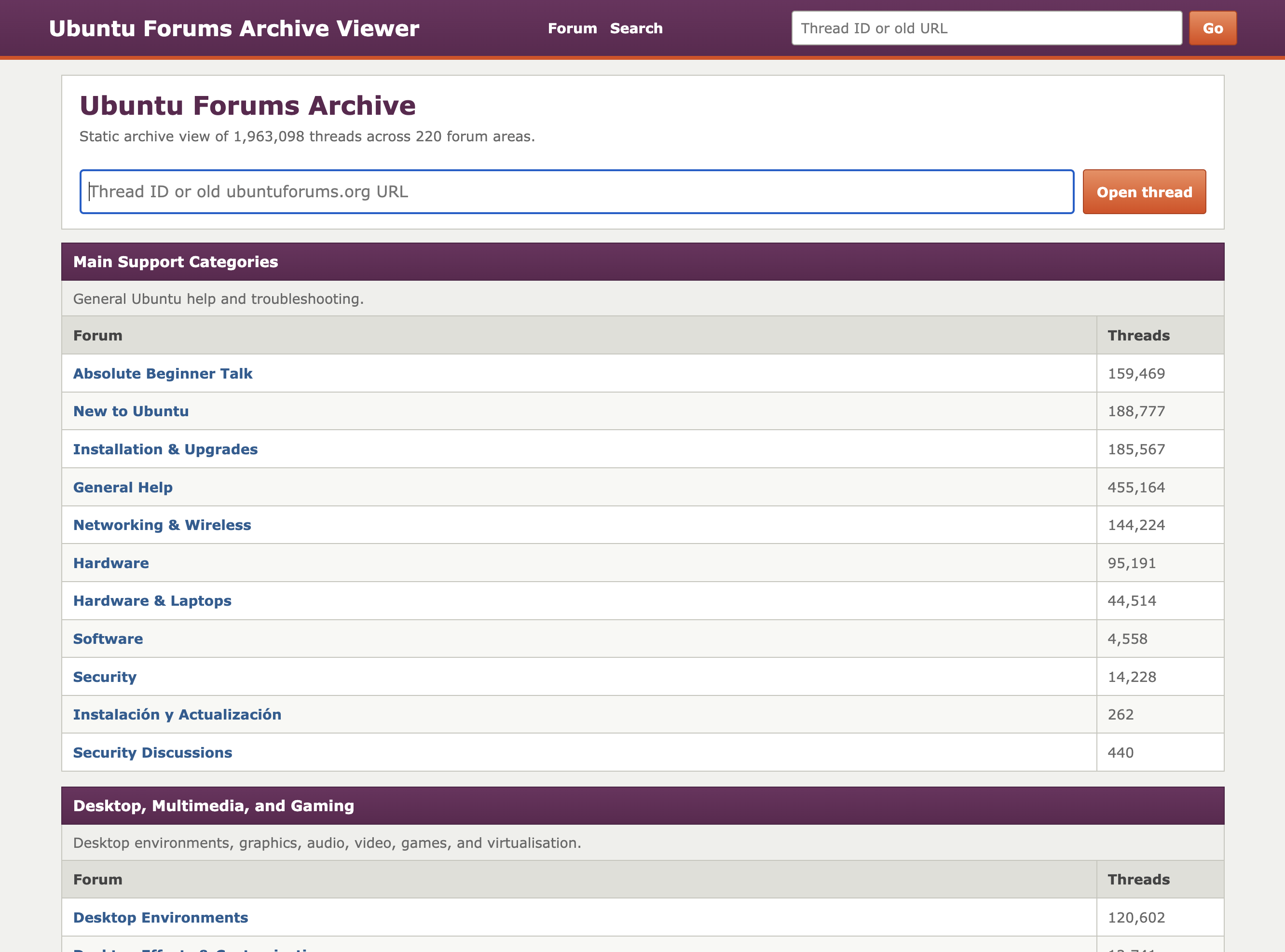
Task: Click the 44,514 thread count for Hardware & Laptops
Action: point(1132,601)
